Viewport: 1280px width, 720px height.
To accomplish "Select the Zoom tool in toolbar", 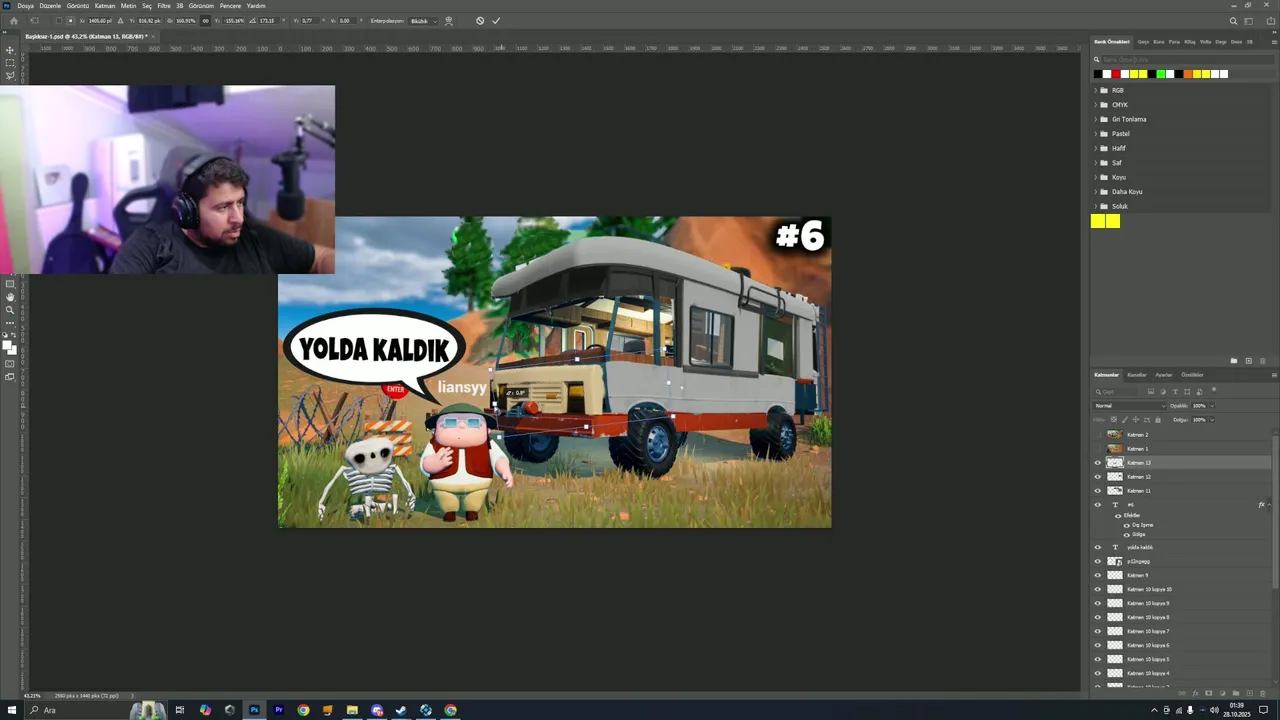I will (x=10, y=310).
